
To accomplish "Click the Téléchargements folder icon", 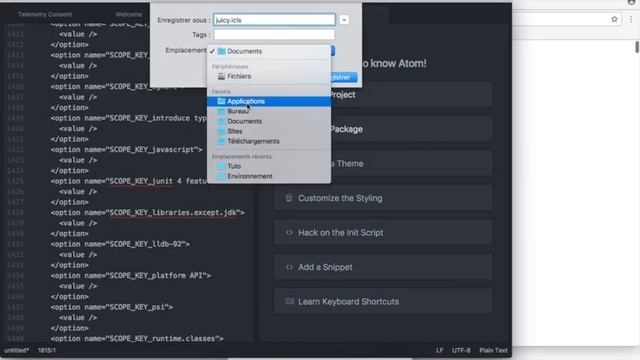I will (221, 141).
